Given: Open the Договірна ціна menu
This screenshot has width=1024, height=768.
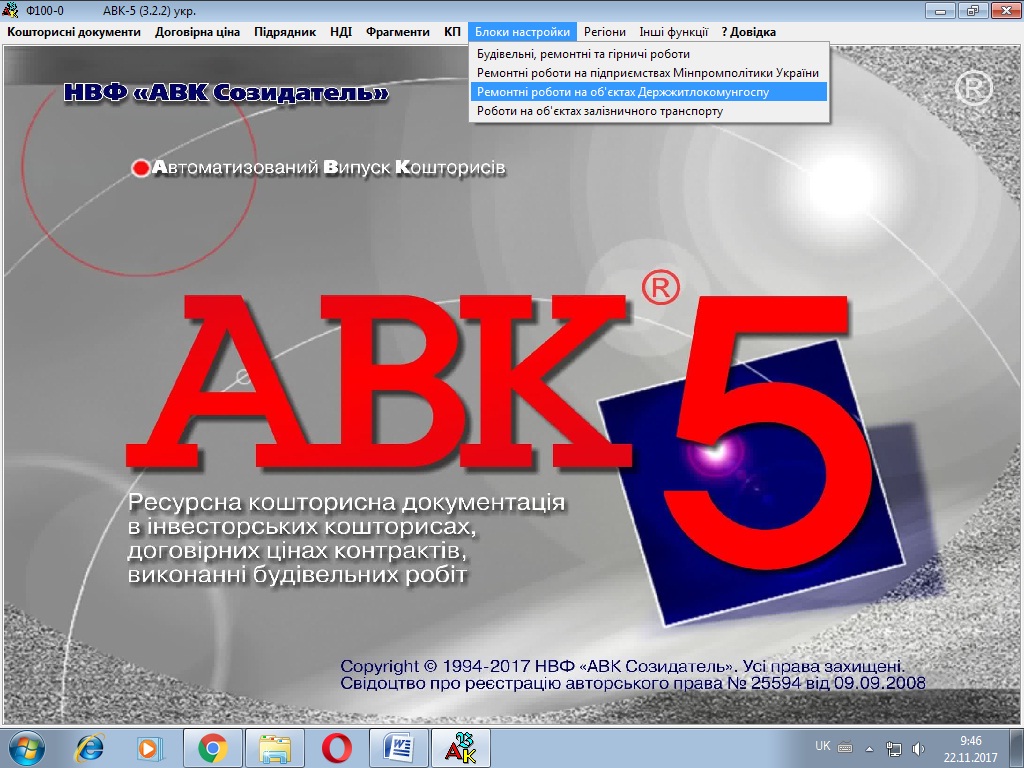Looking at the screenshot, I should [197, 32].
